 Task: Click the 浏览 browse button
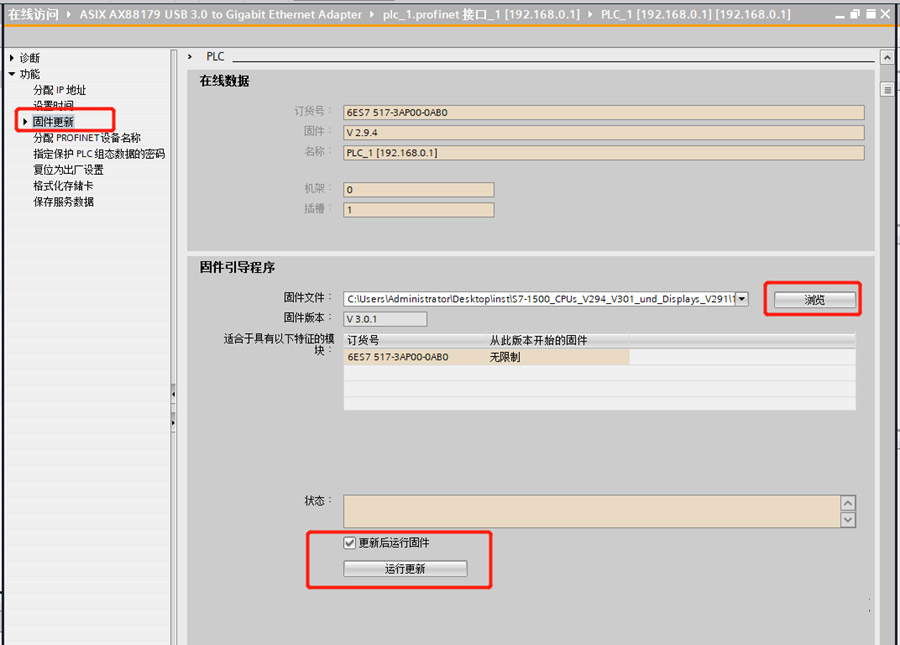[x=814, y=300]
